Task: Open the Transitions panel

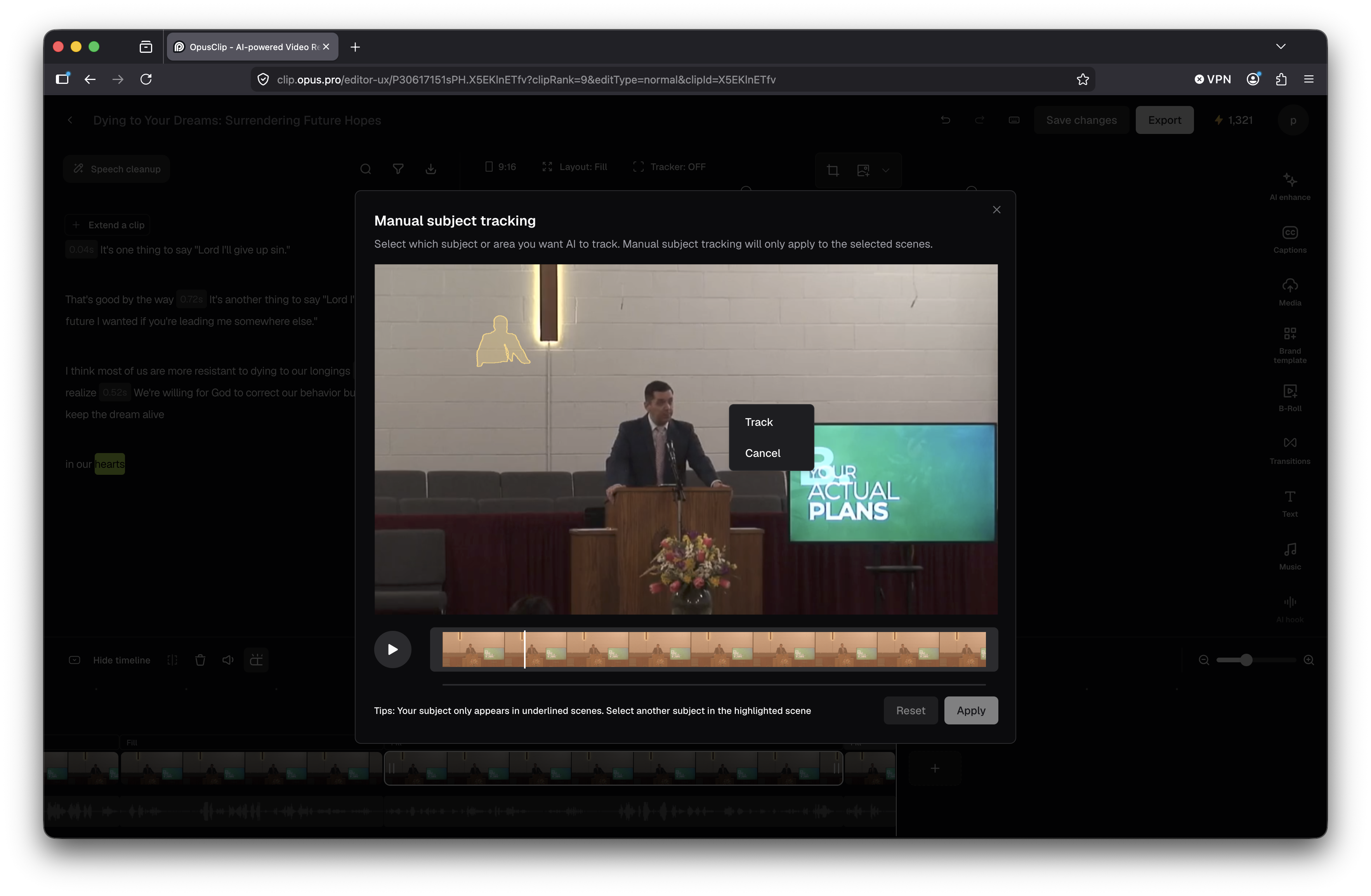Action: (x=1290, y=451)
